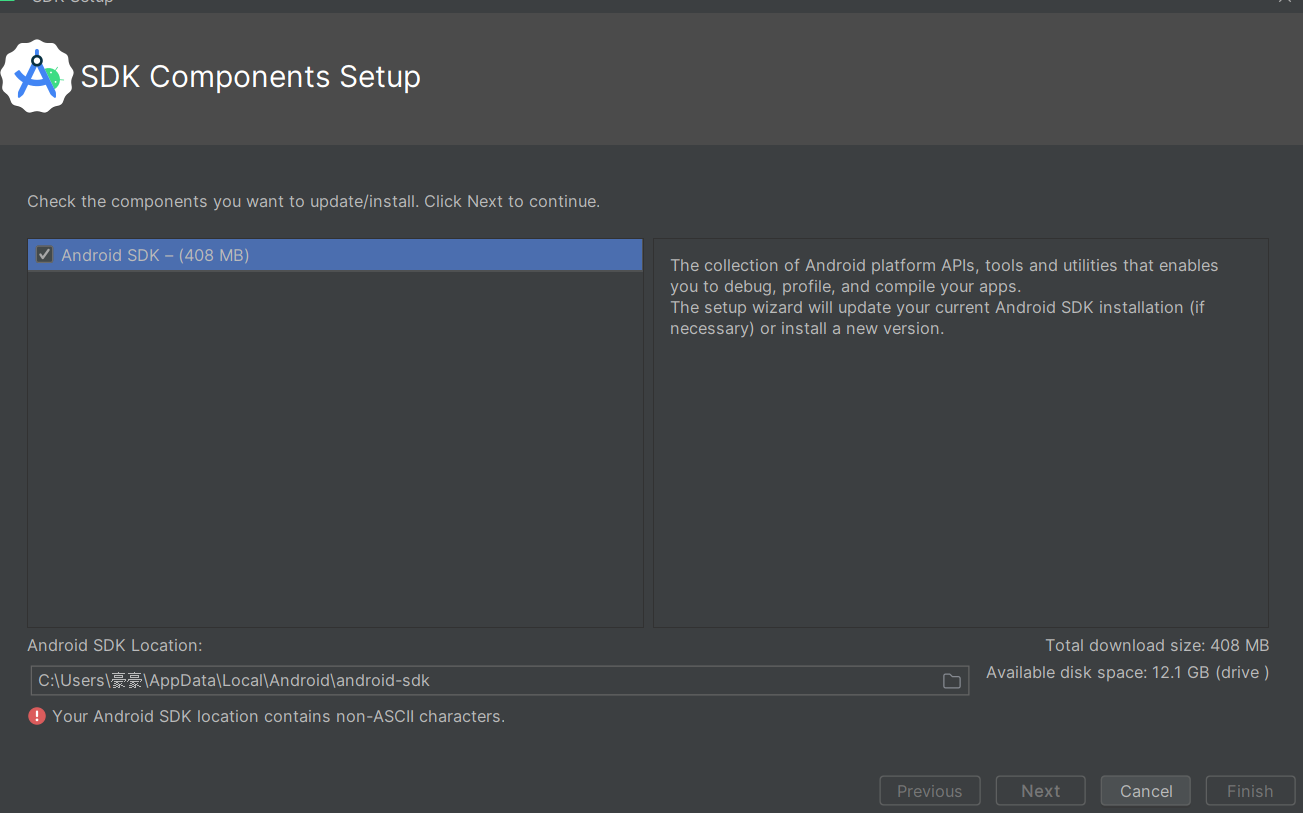
Task: Click the Android SDK Location label
Action: (115, 646)
